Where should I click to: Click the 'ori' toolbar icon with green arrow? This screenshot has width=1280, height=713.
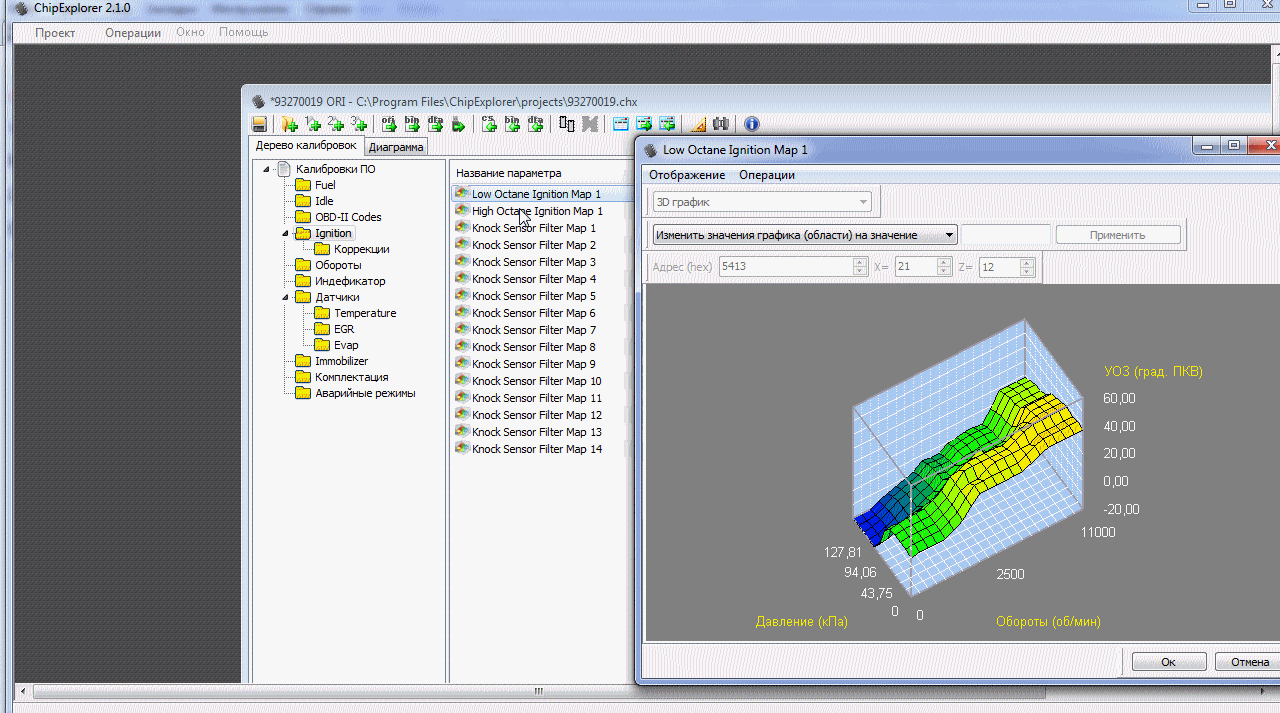tap(389, 124)
